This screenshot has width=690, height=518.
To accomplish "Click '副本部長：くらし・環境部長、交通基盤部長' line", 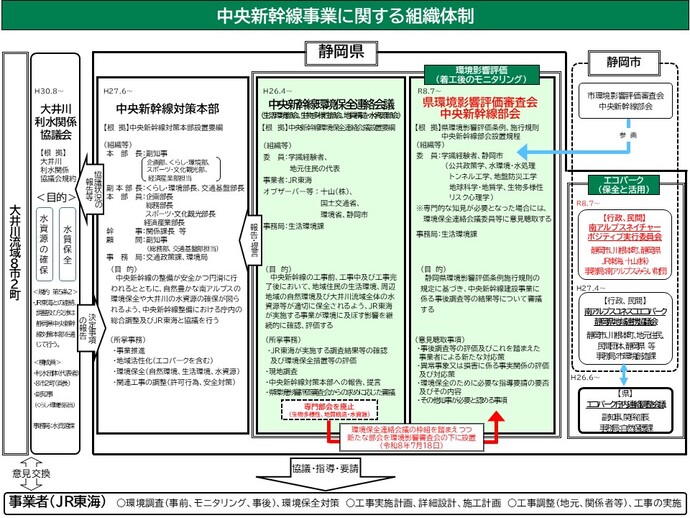I will [175, 188].
